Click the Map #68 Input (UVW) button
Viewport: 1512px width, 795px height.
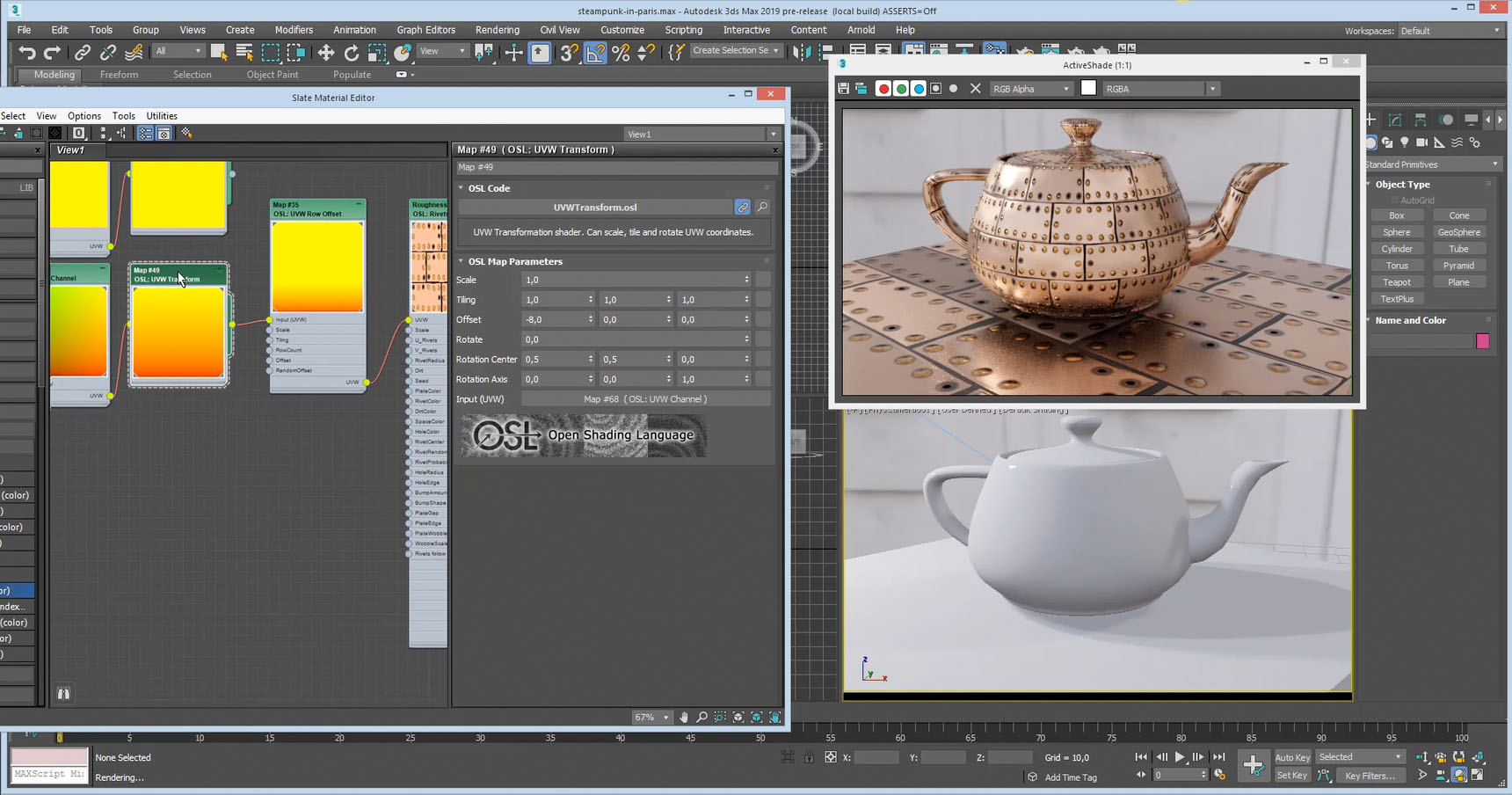pyautogui.click(x=645, y=399)
